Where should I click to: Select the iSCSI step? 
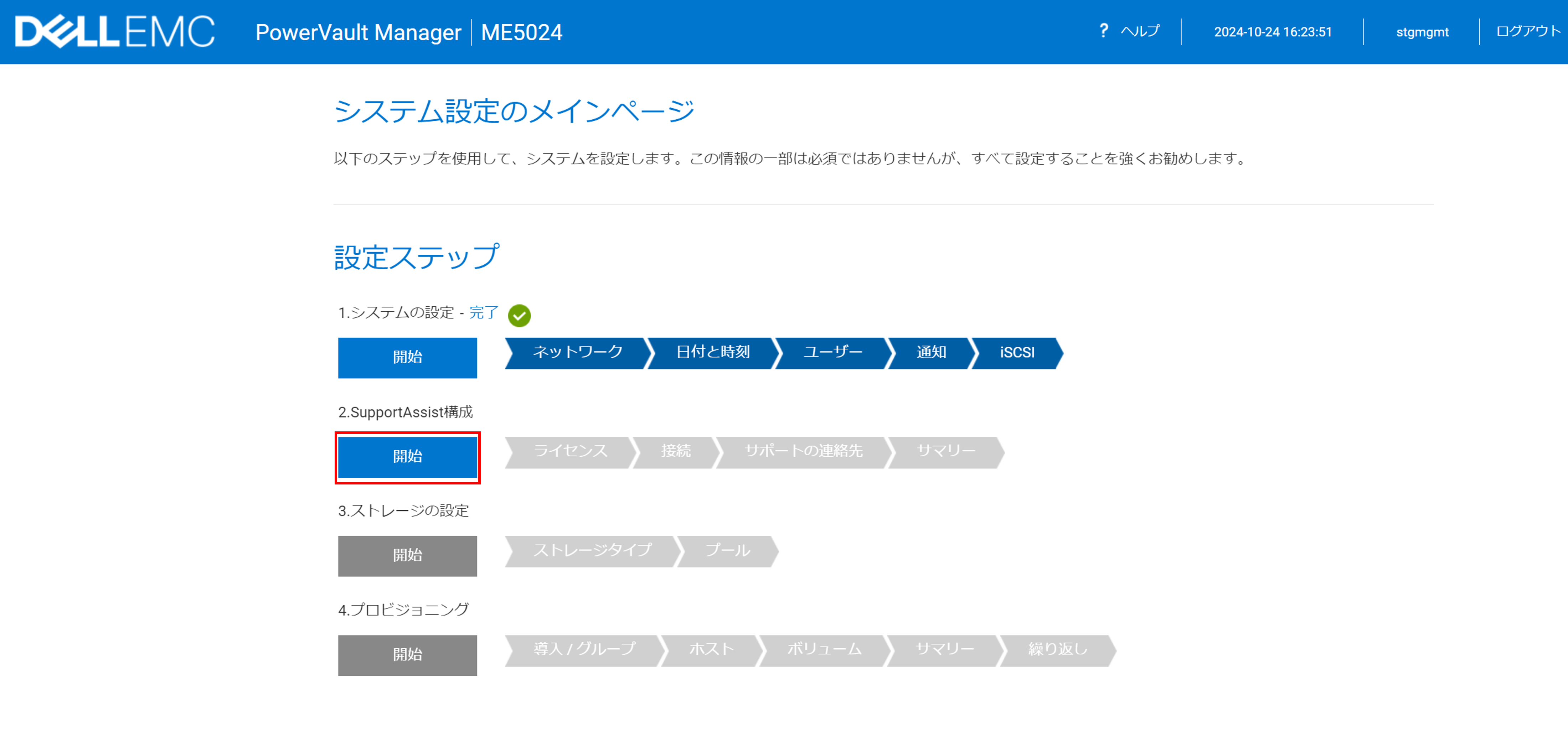click(x=1016, y=353)
